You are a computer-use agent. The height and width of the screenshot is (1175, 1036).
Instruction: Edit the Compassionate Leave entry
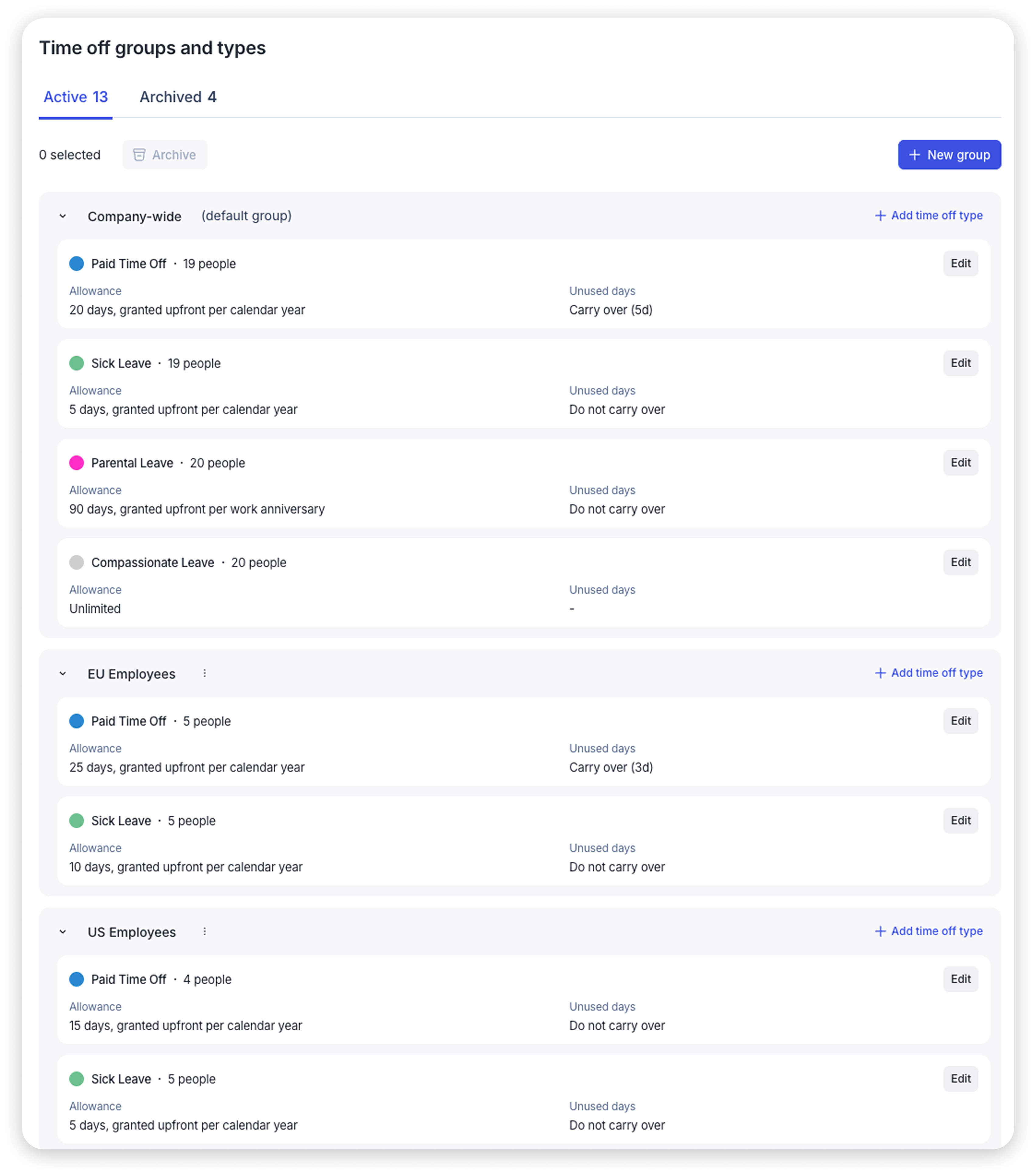[x=960, y=562]
